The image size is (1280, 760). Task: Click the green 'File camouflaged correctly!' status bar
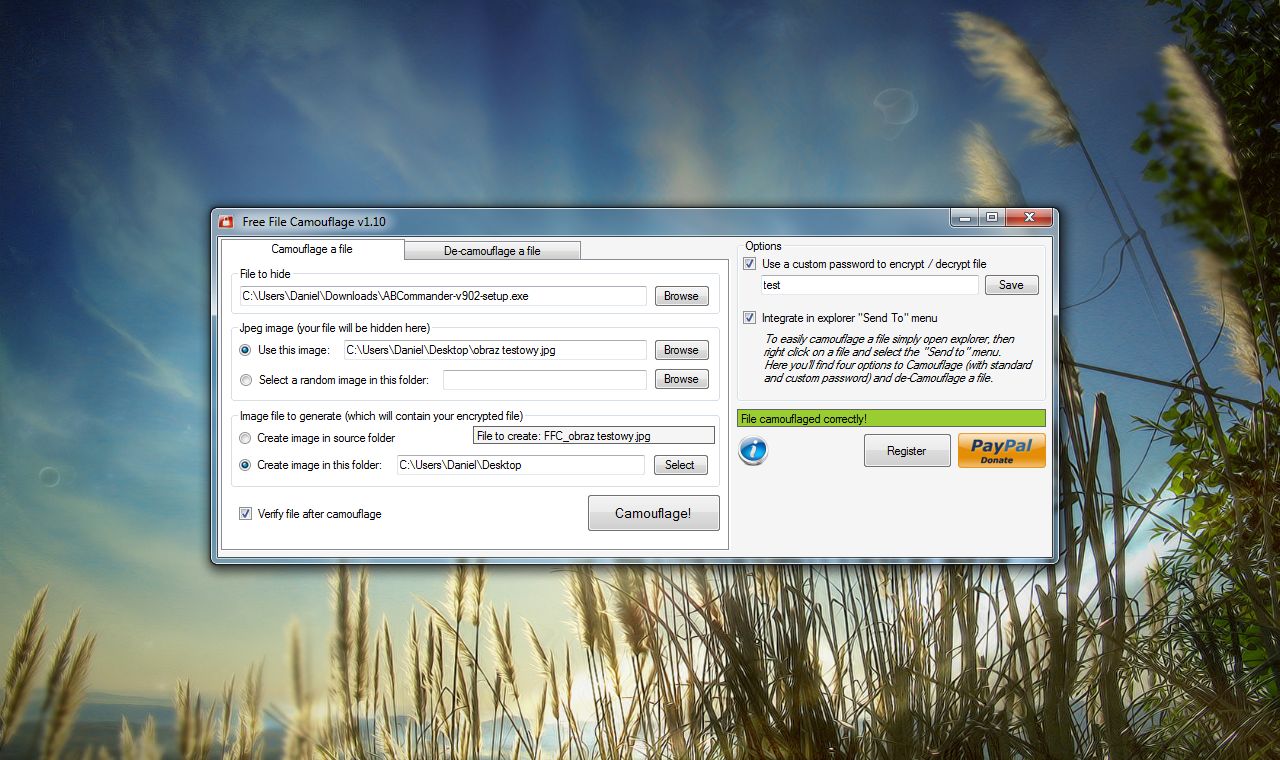tap(891, 419)
